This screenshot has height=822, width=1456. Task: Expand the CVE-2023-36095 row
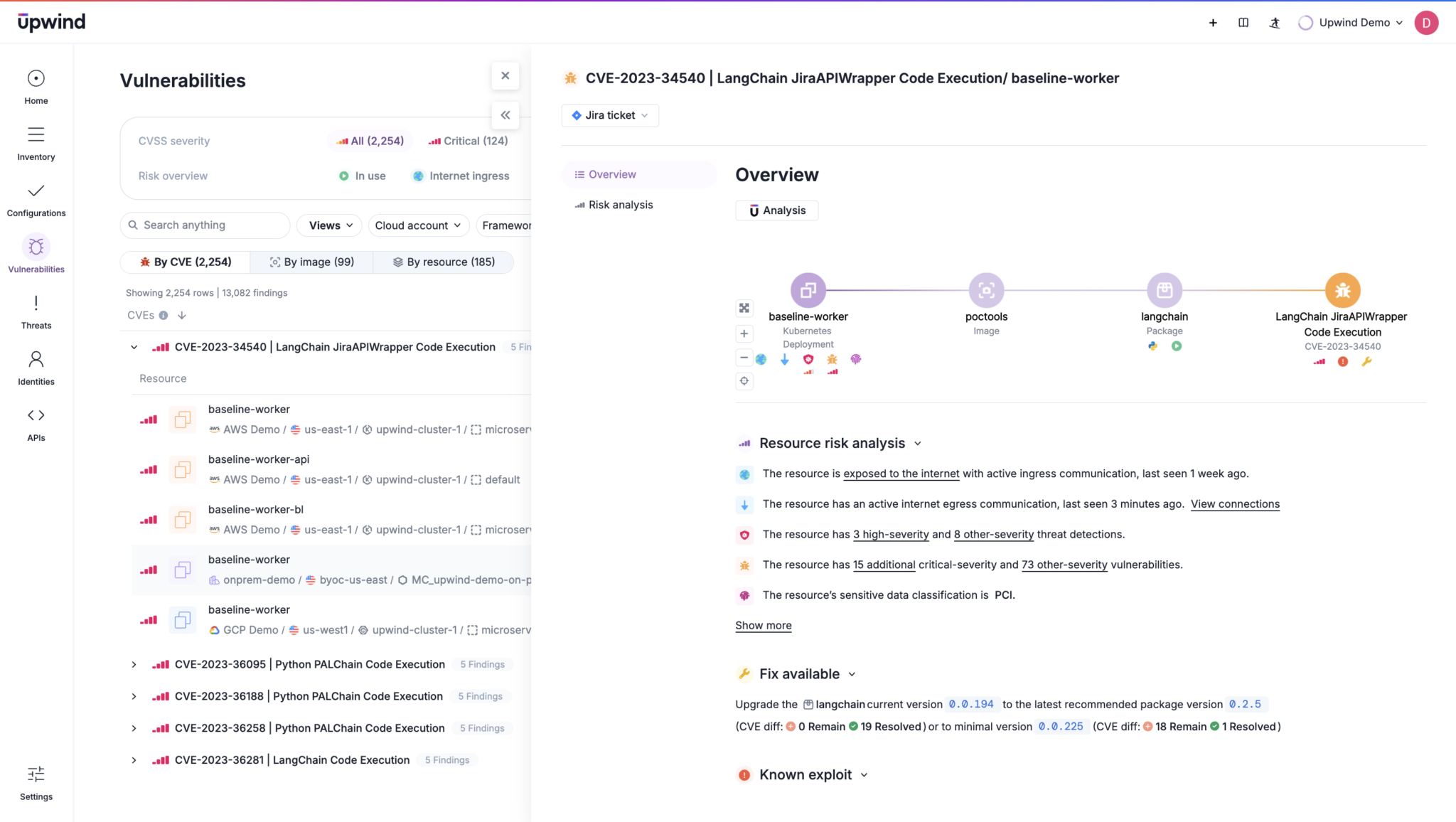click(134, 665)
